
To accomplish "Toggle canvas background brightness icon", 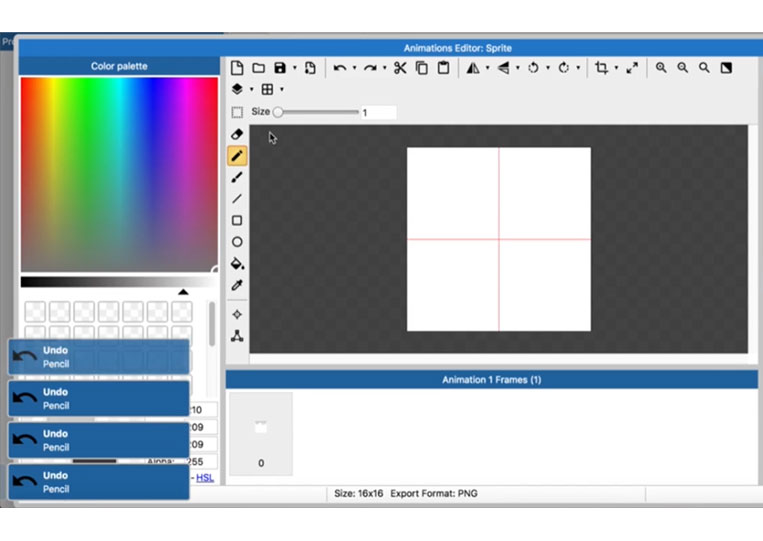I will coord(726,68).
